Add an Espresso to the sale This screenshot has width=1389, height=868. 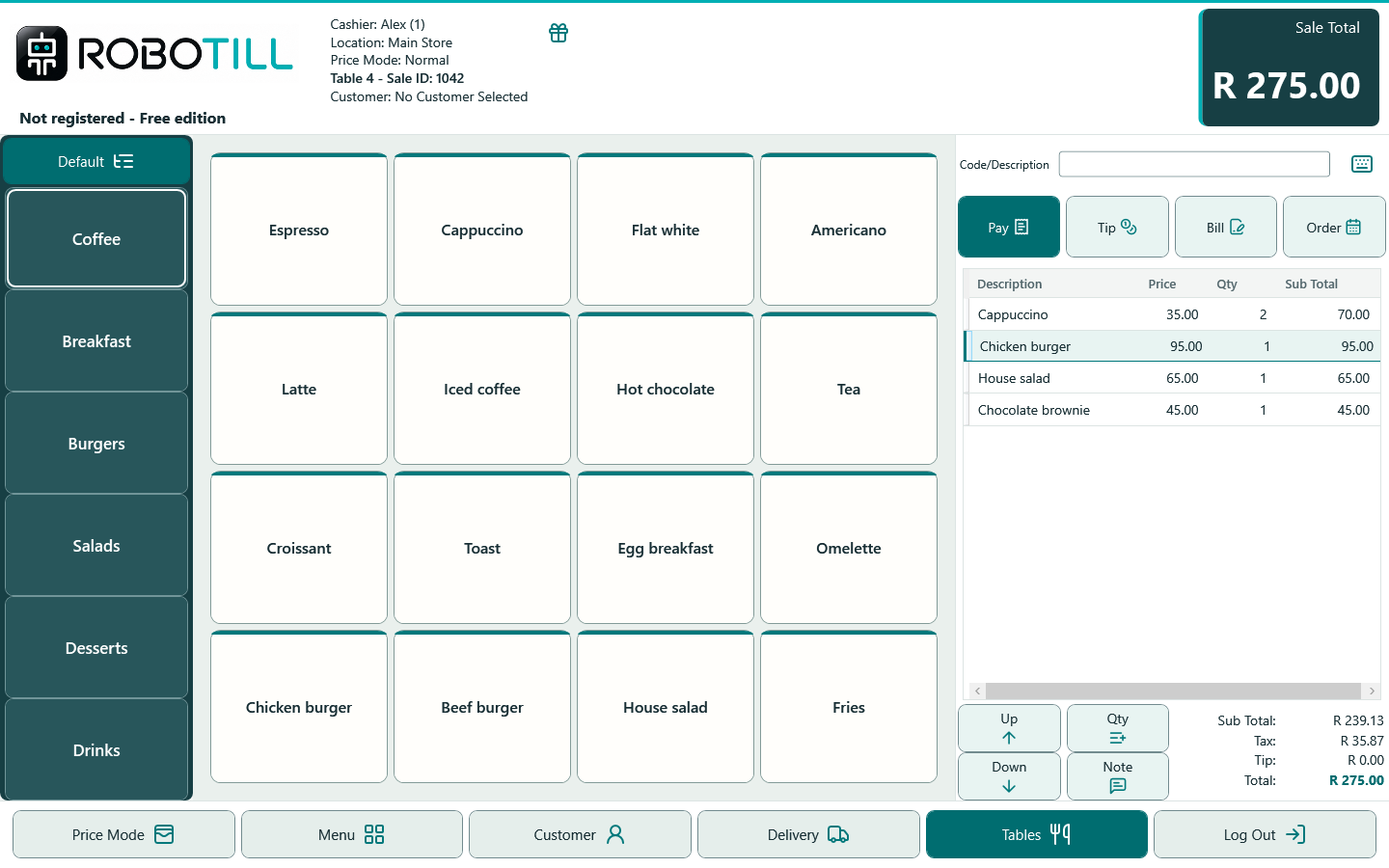[x=299, y=230]
